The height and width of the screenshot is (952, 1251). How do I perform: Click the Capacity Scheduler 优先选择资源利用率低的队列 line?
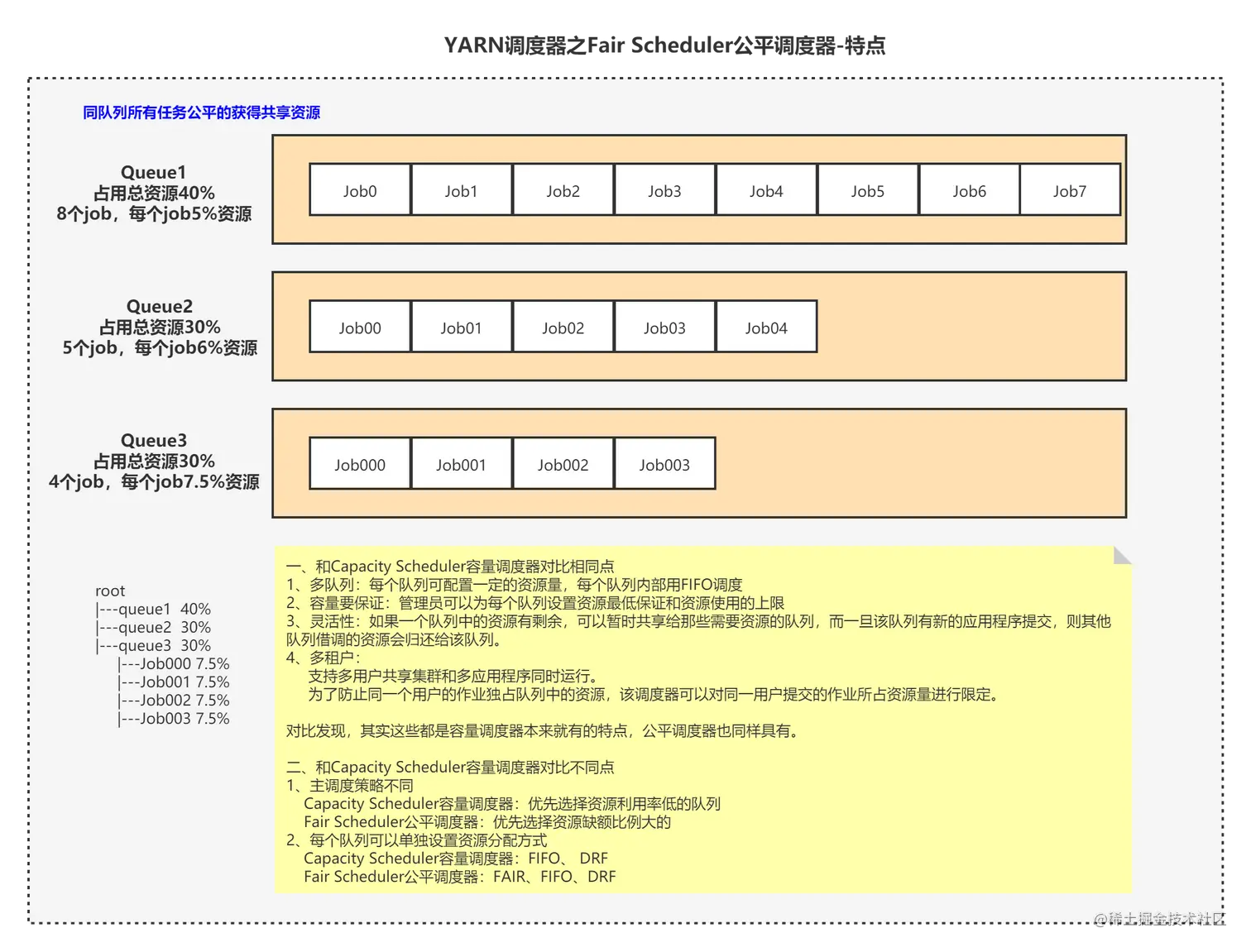pyautogui.click(x=513, y=803)
